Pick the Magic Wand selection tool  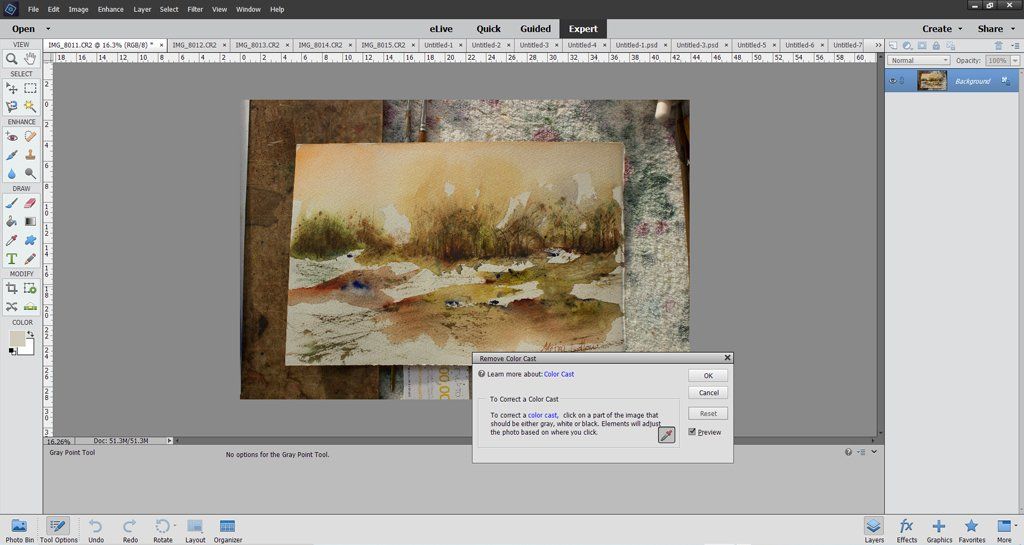[x=30, y=106]
